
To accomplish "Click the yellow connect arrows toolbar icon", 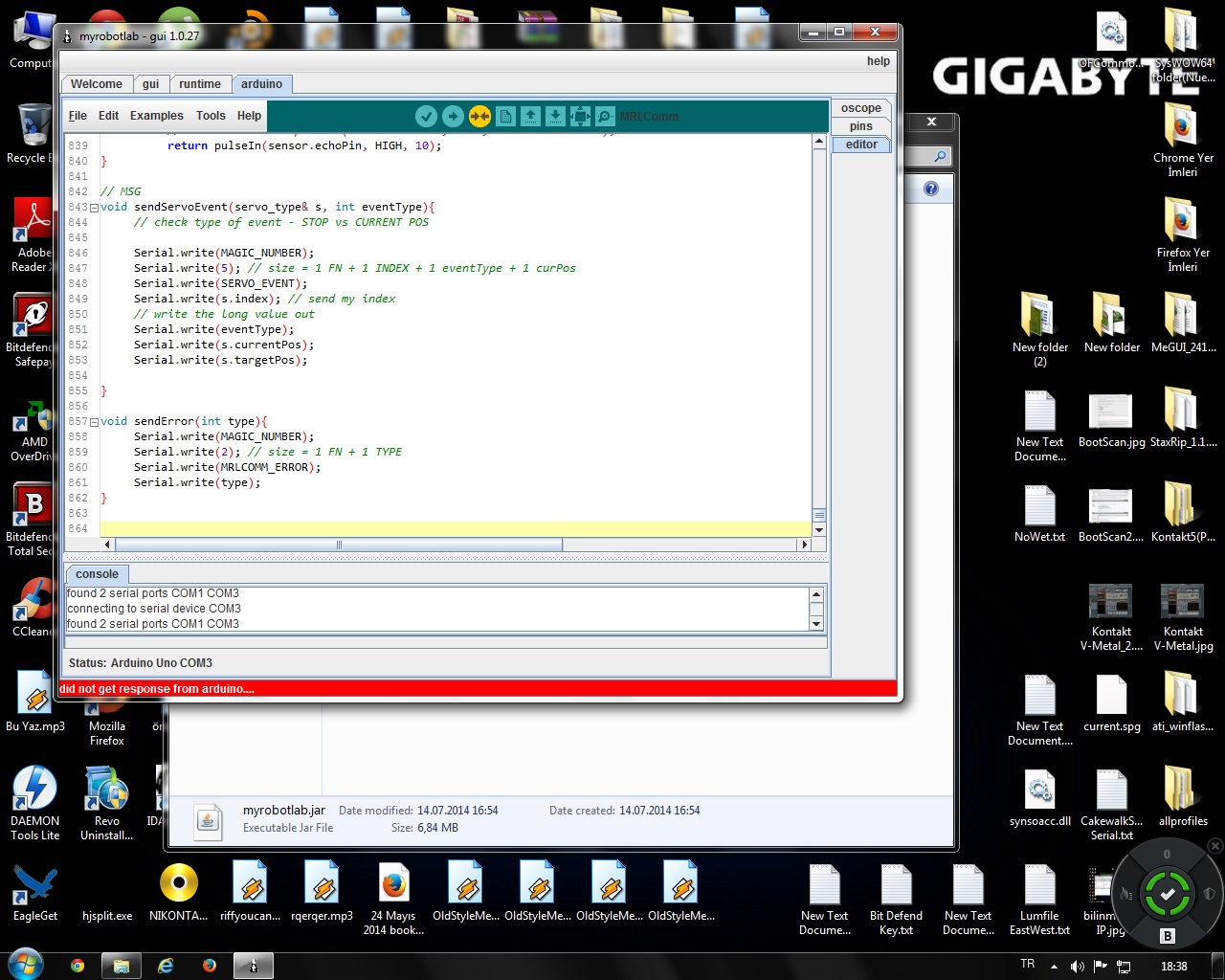I will 479,116.
